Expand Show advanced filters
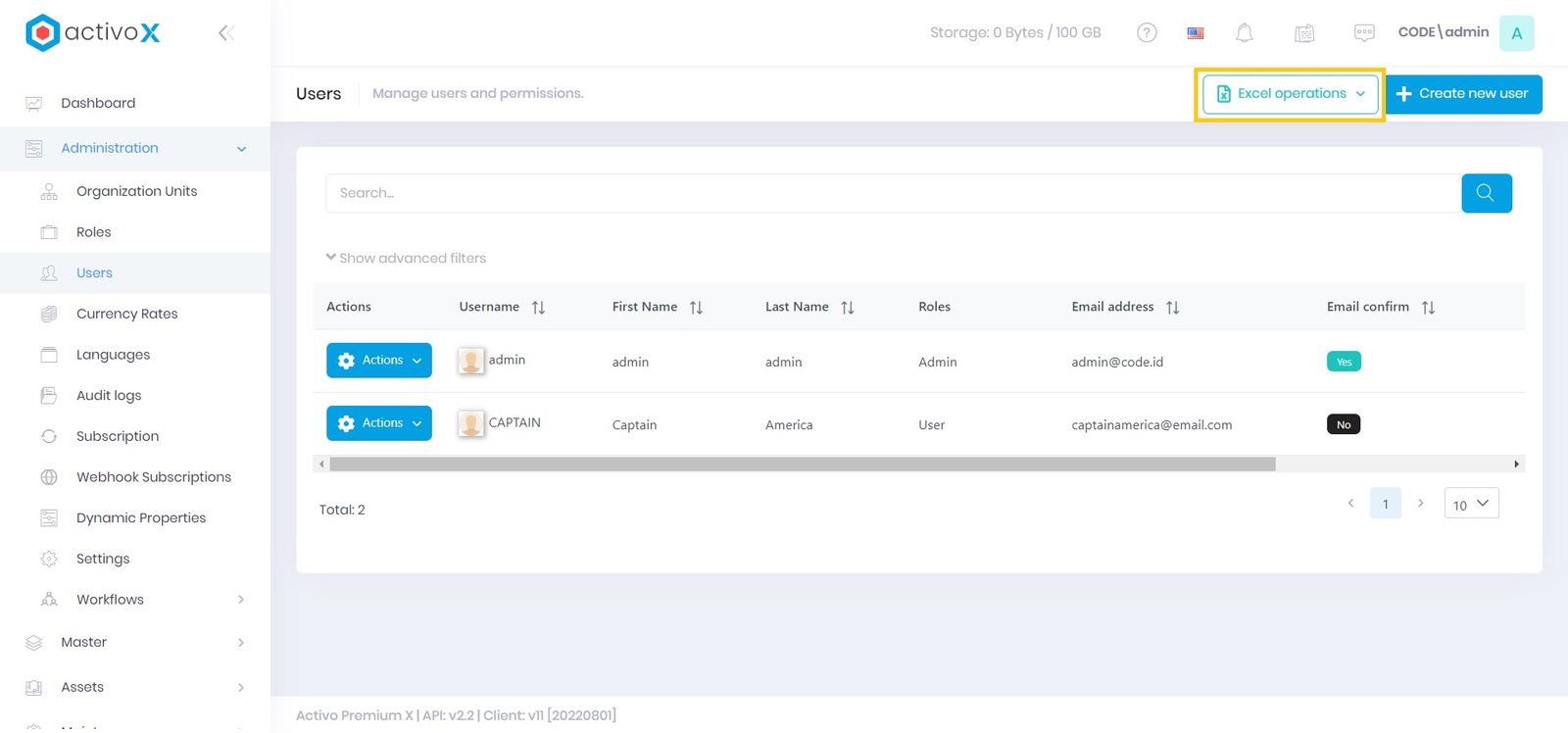This screenshot has height=733, width=1568. (x=406, y=259)
